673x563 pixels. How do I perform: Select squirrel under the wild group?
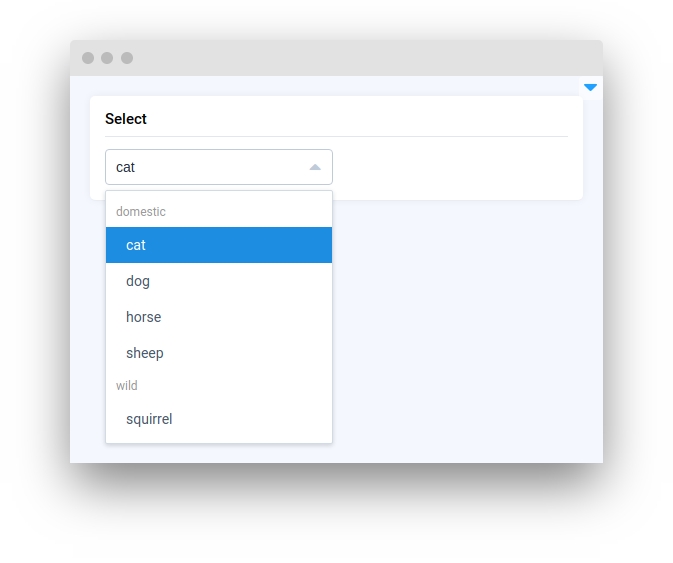(x=219, y=419)
